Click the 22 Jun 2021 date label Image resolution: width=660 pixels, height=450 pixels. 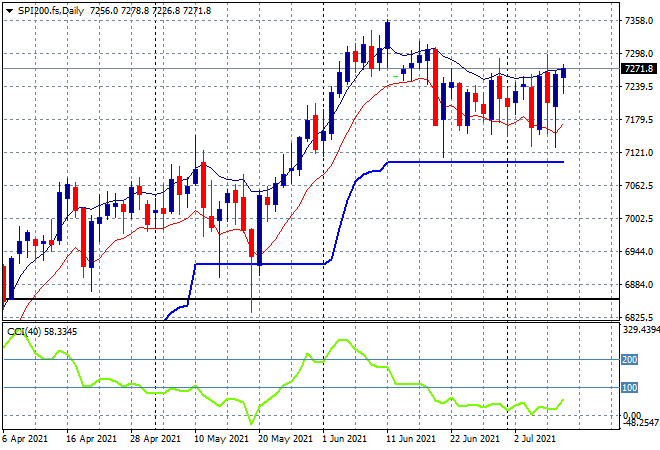pos(475,439)
